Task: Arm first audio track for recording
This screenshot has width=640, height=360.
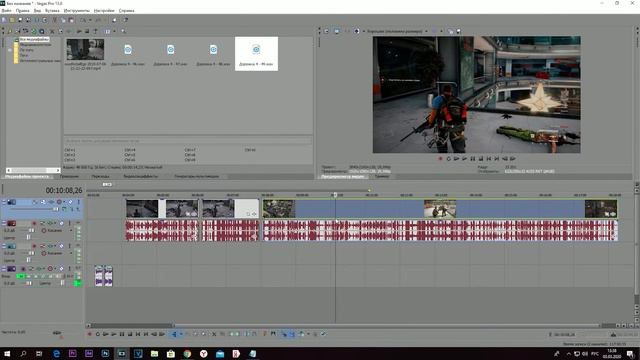Action: tap(34, 223)
